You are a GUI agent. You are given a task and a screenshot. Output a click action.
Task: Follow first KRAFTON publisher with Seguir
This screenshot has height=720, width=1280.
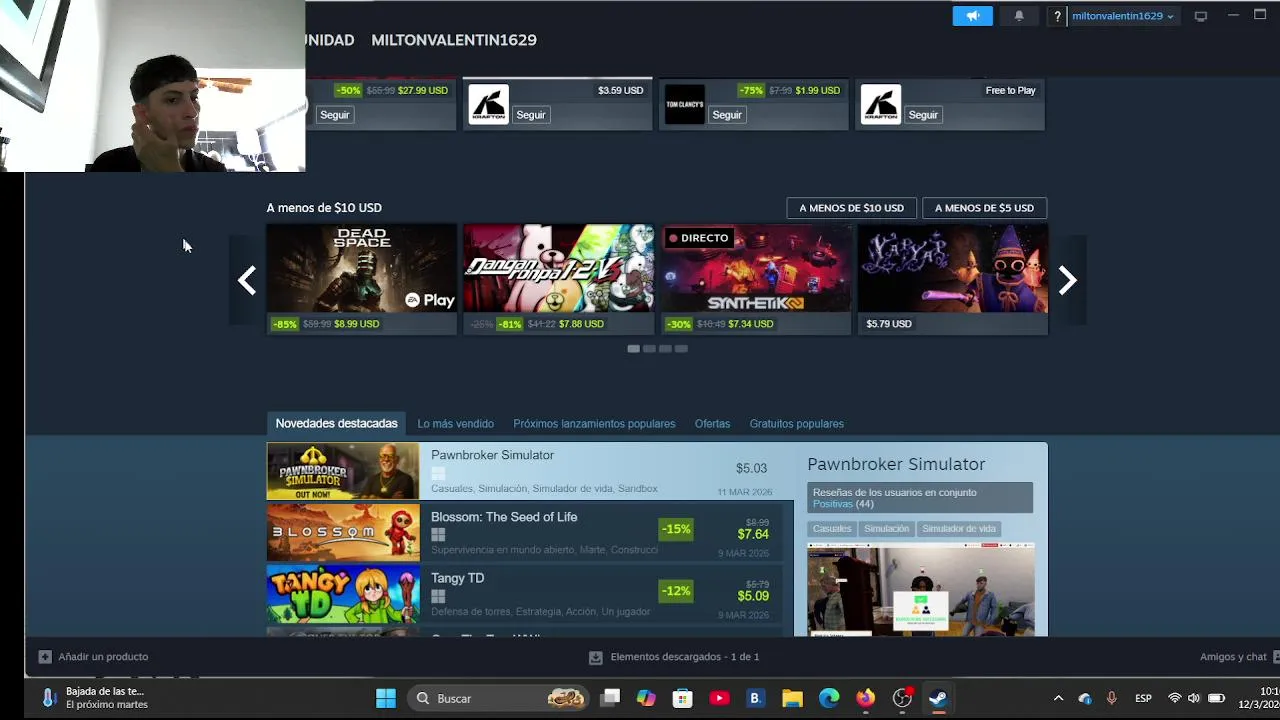[531, 115]
